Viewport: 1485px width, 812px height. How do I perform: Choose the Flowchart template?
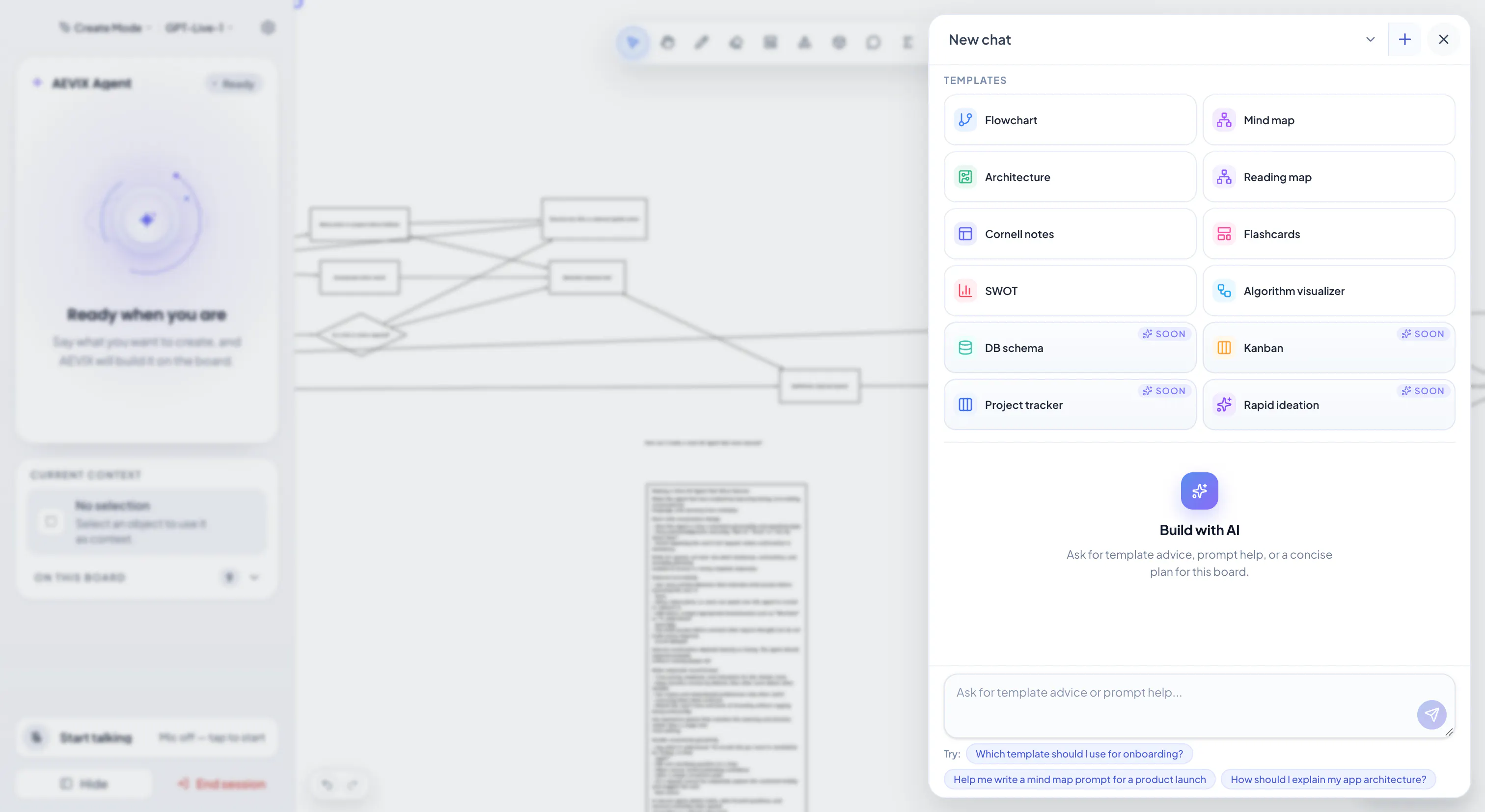(x=1070, y=120)
